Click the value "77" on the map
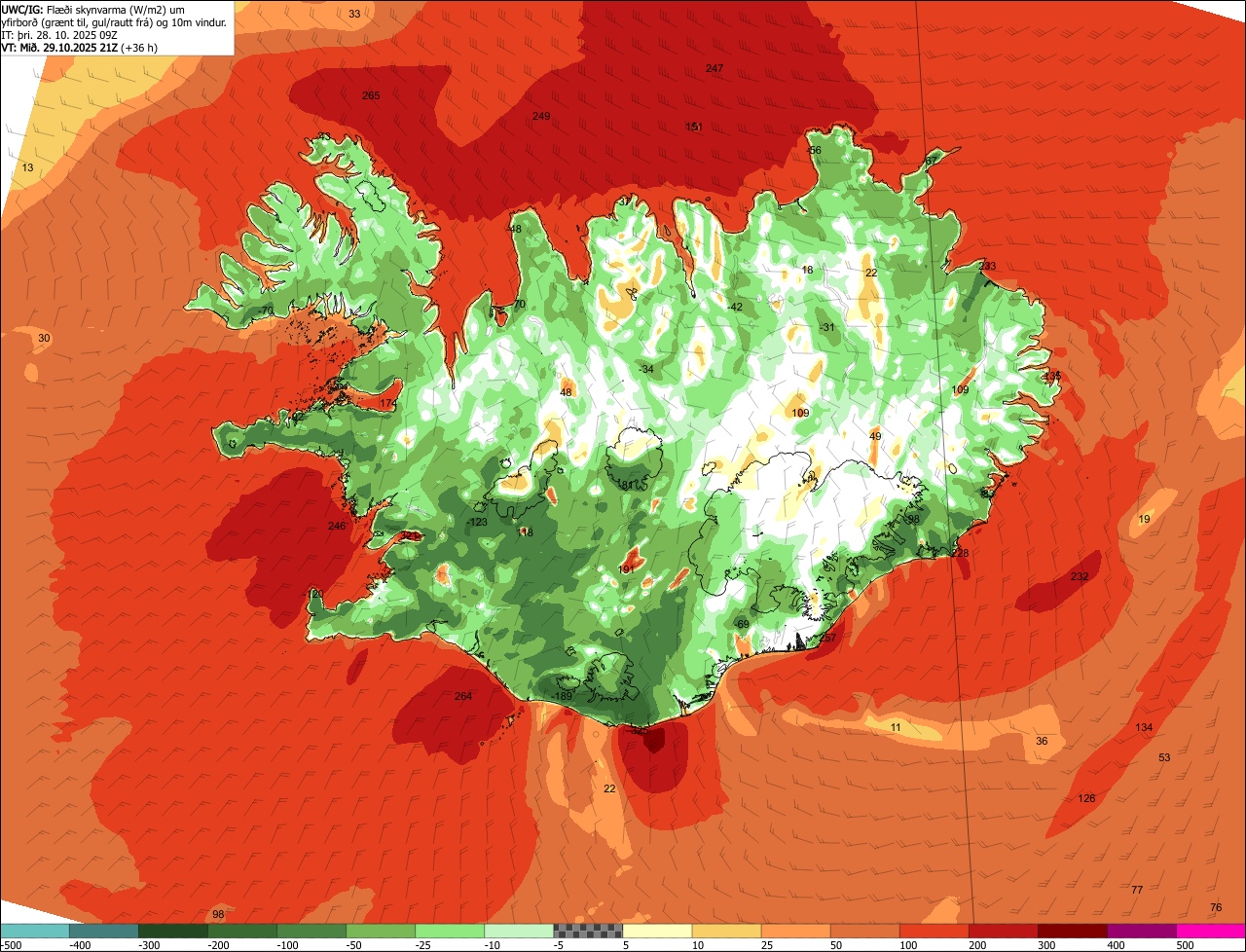This screenshot has width=1246, height=952. [1137, 890]
